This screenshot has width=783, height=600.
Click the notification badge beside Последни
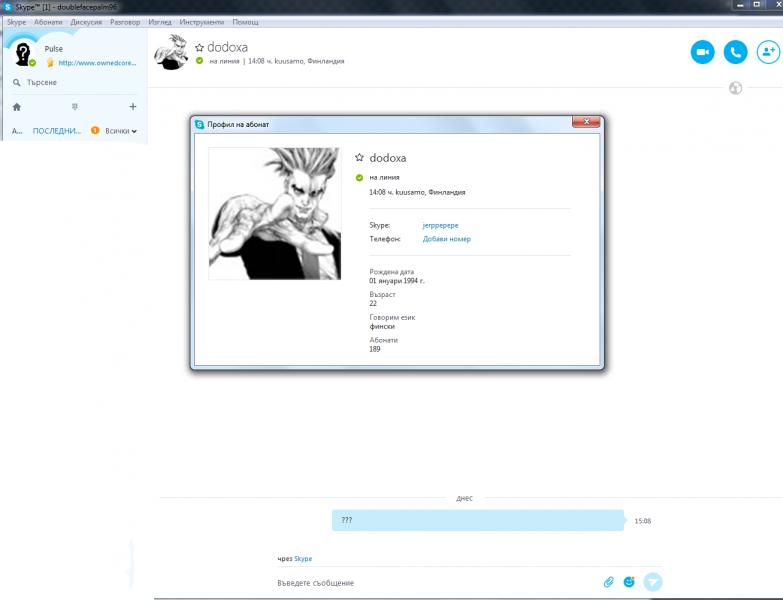[x=95, y=130]
